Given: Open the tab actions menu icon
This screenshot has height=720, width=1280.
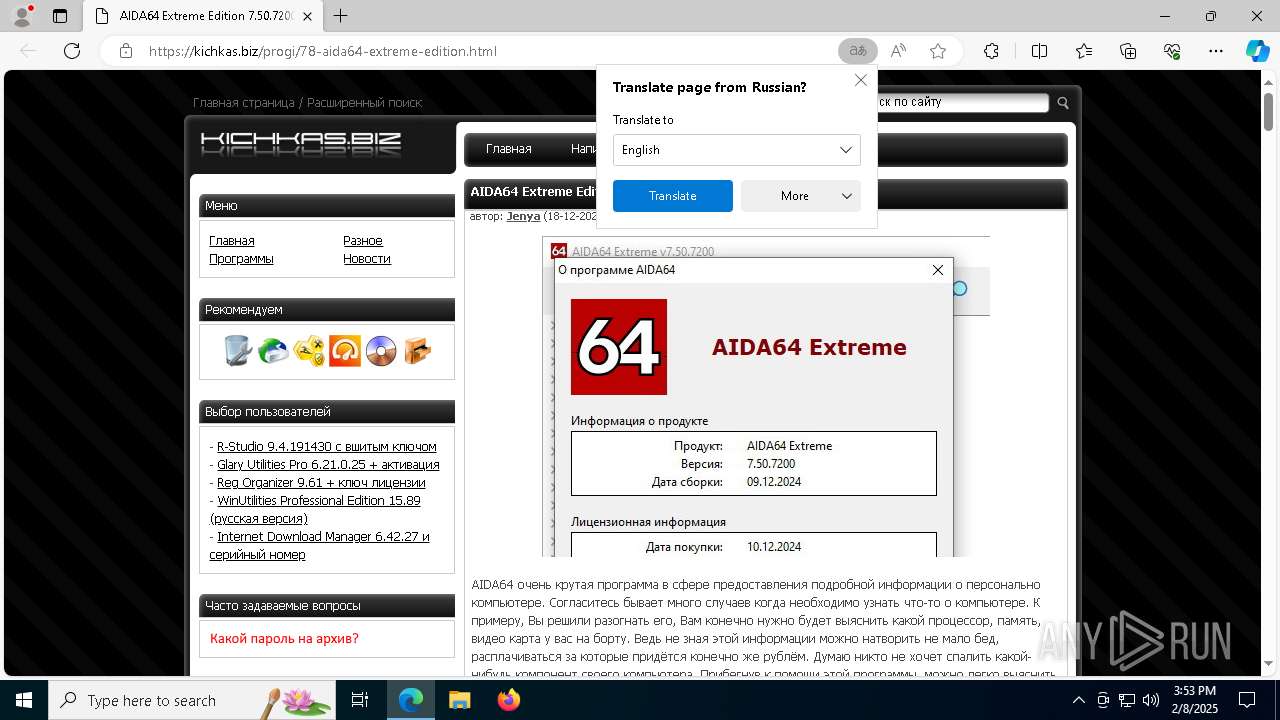Looking at the screenshot, I should [x=60, y=16].
